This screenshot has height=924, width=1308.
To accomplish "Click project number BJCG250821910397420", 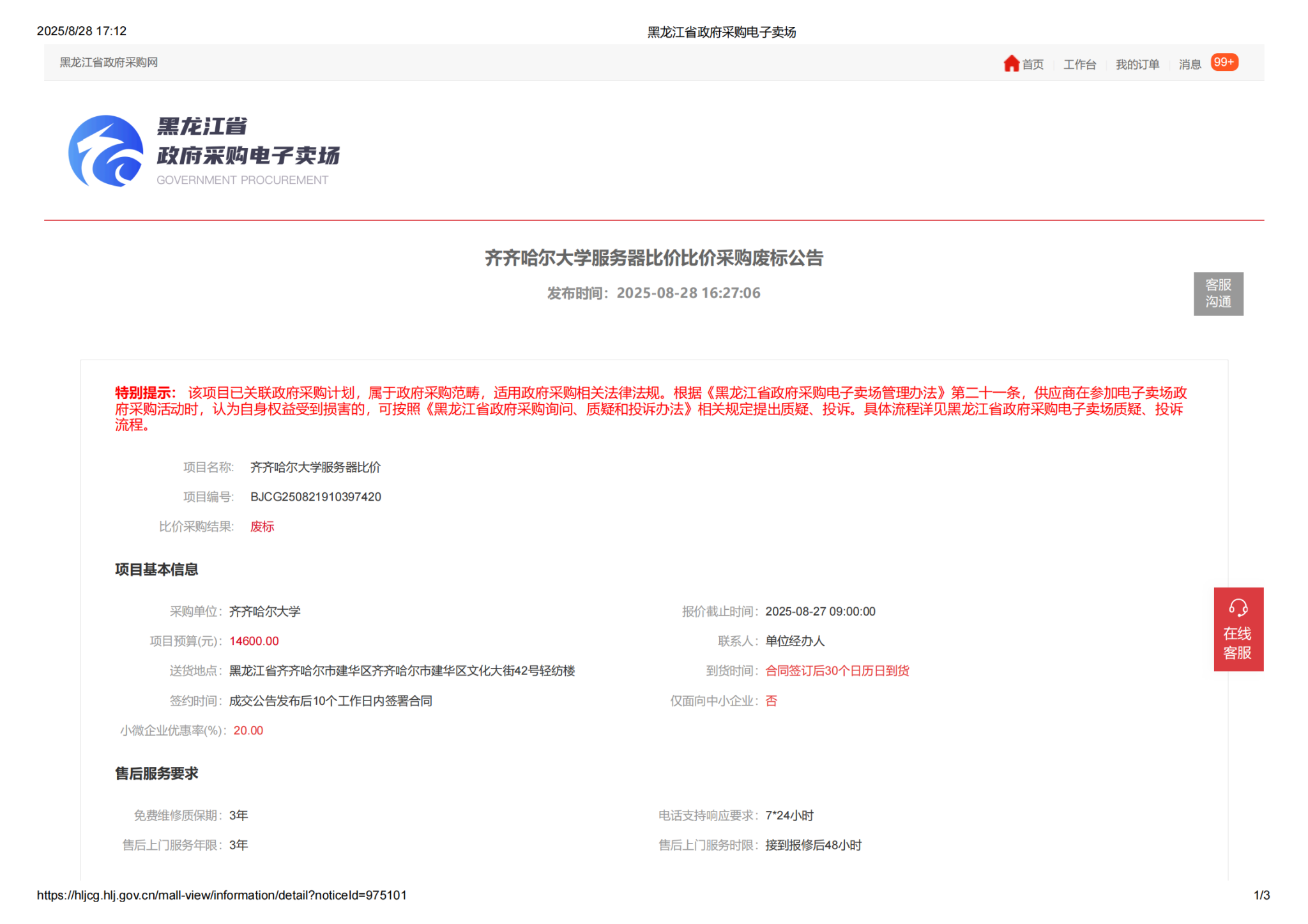I will (x=316, y=497).
